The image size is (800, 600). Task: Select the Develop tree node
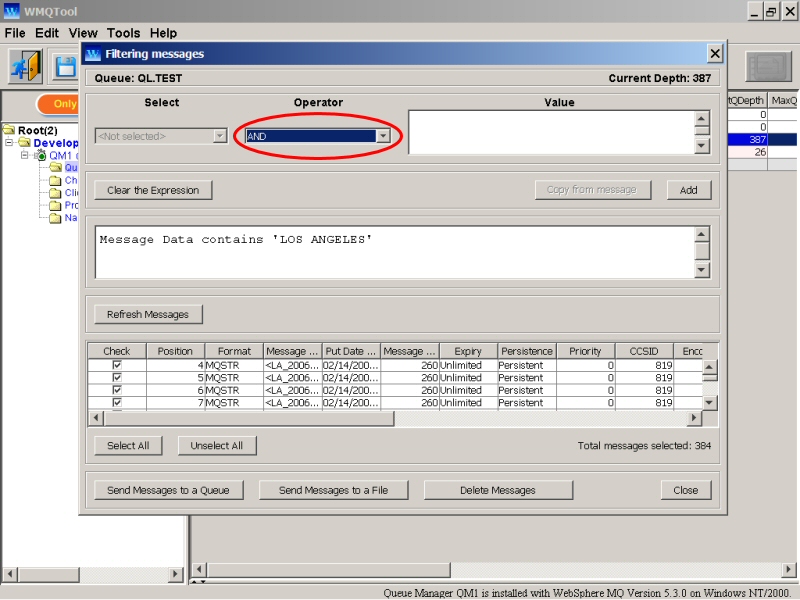point(56,143)
